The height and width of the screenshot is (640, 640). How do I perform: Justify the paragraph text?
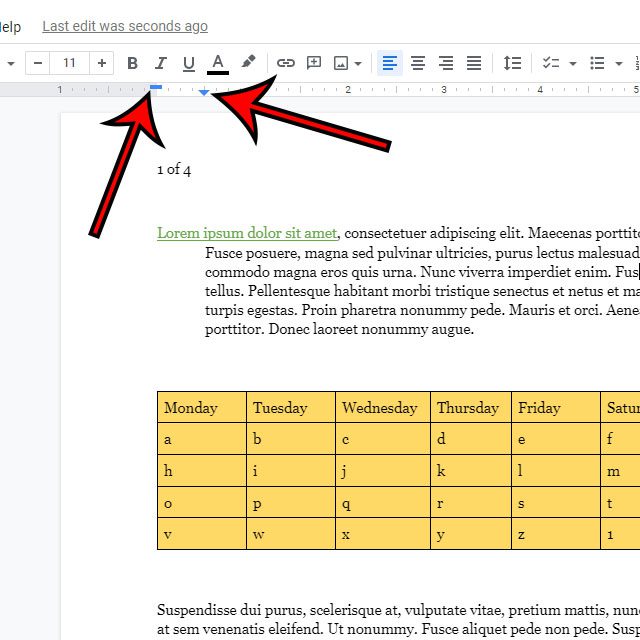pyautogui.click(x=474, y=63)
